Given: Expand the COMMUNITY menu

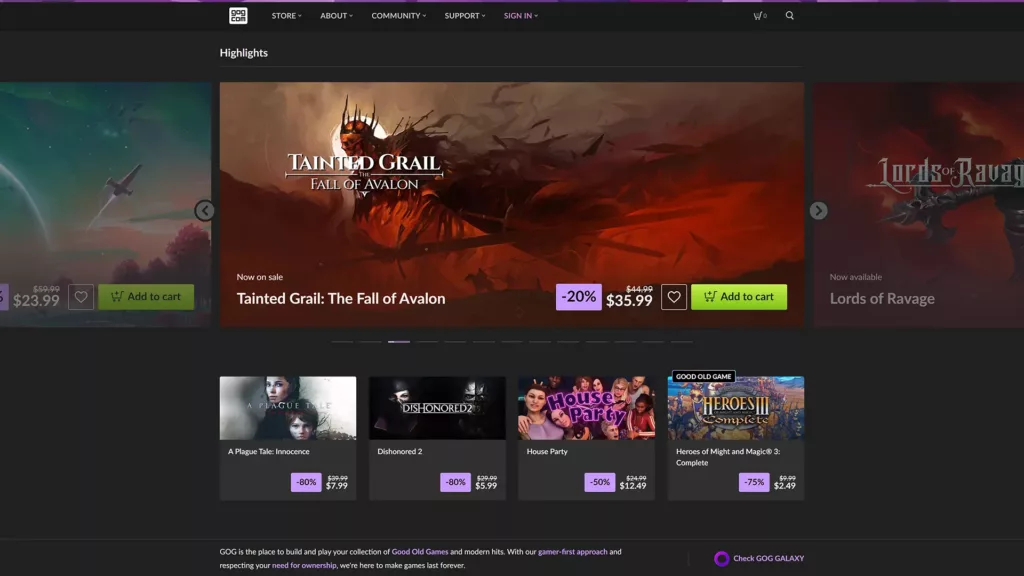Looking at the screenshot, I should coord(398,15).
